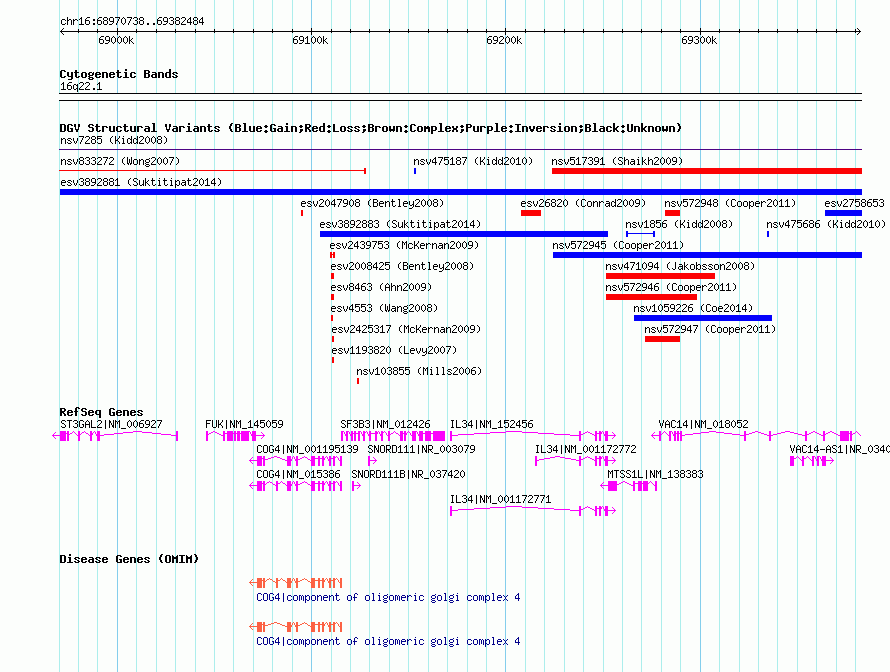Click the esv2758653 variant label
Image resolution: width=890 pixels, height=672 pixels.
(x=854, y=203)
